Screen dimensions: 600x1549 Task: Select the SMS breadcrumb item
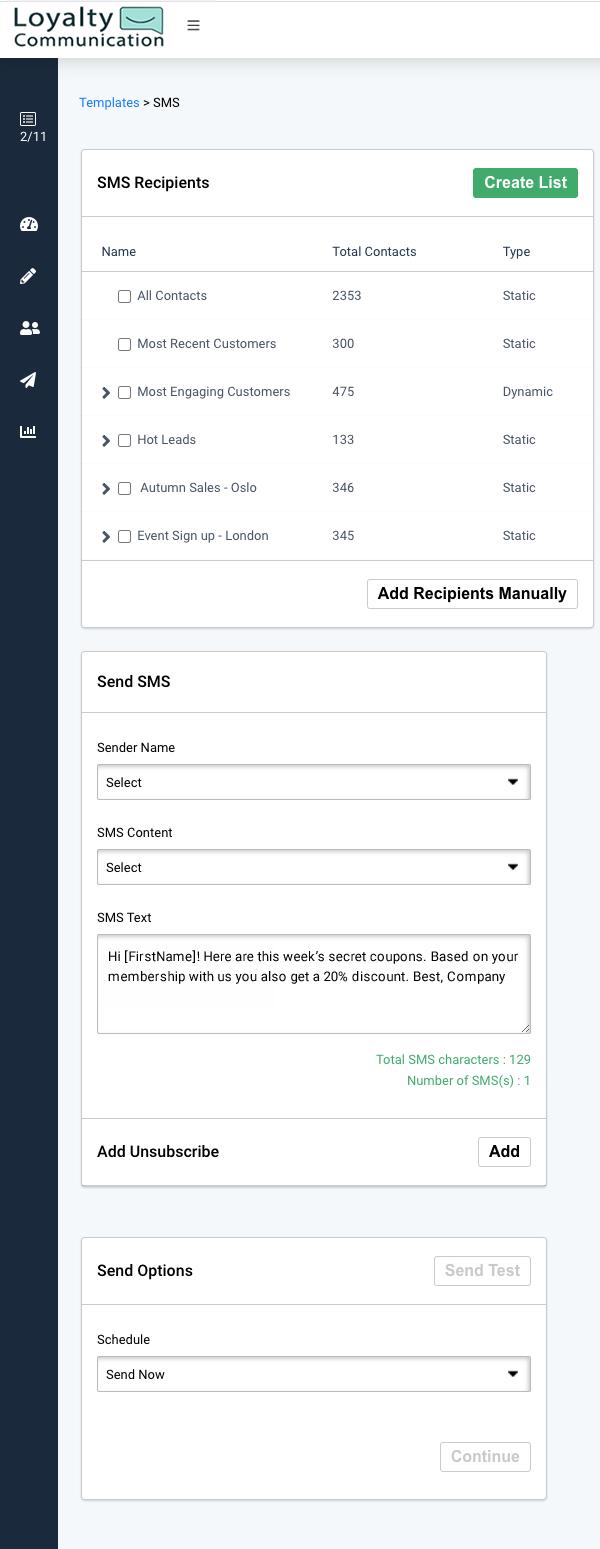click(x=166, y=102)
